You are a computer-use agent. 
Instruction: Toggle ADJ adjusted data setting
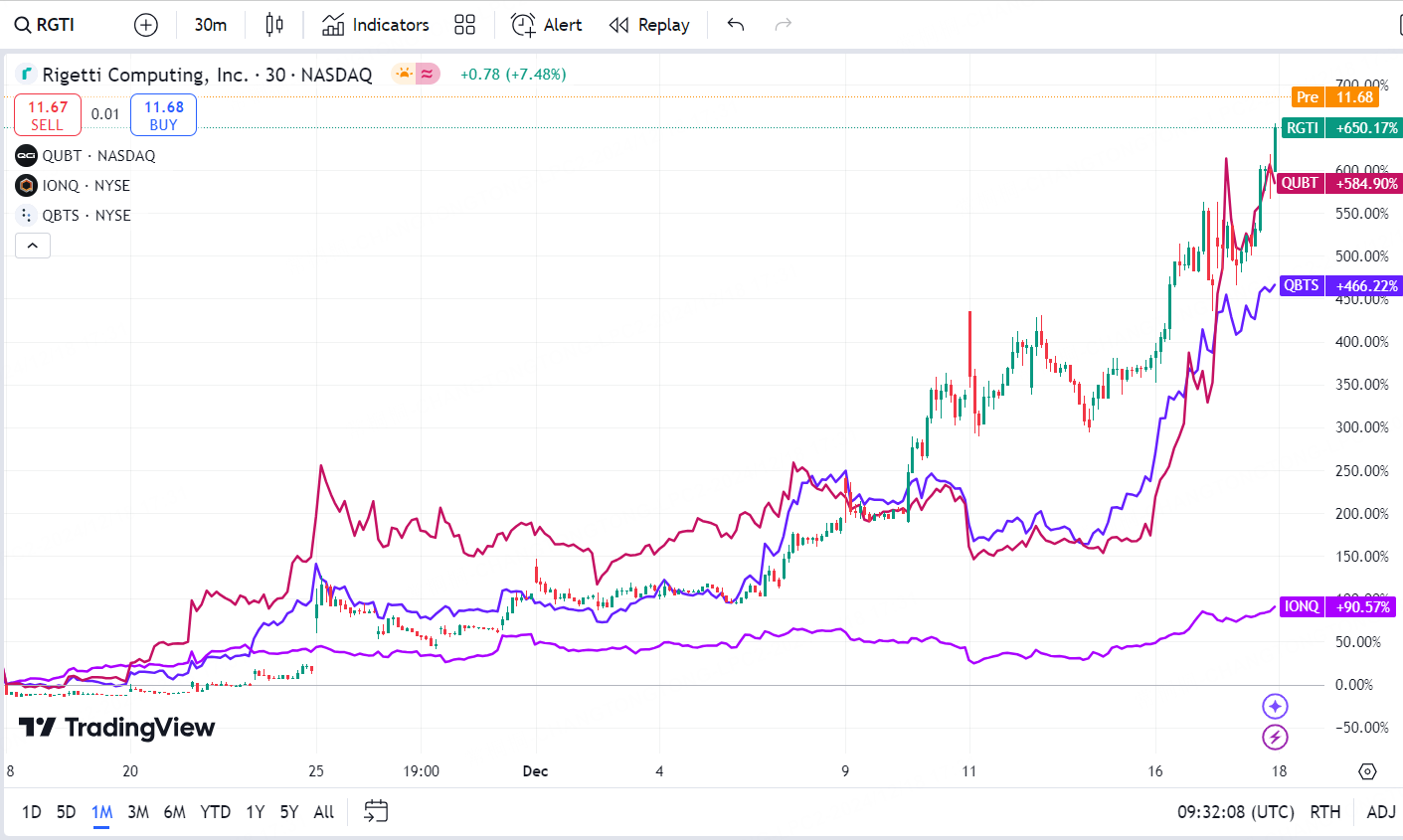pyautogui.click(x=1380, y=812)
